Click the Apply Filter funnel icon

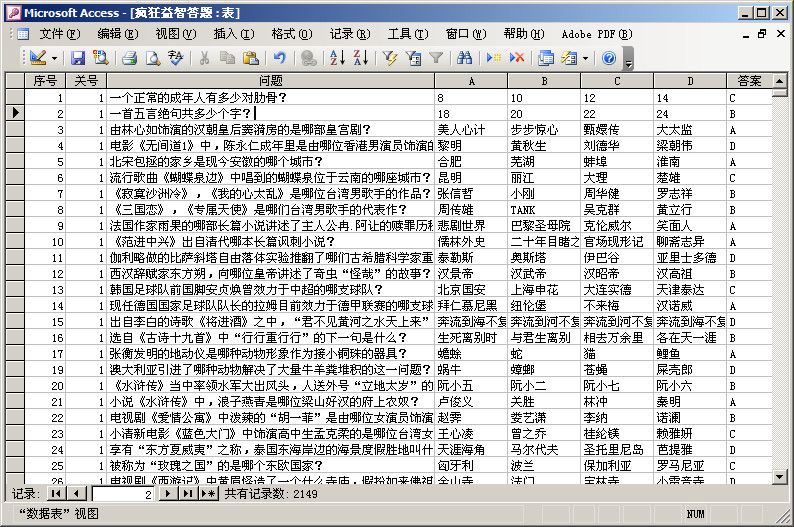[436, 58]
